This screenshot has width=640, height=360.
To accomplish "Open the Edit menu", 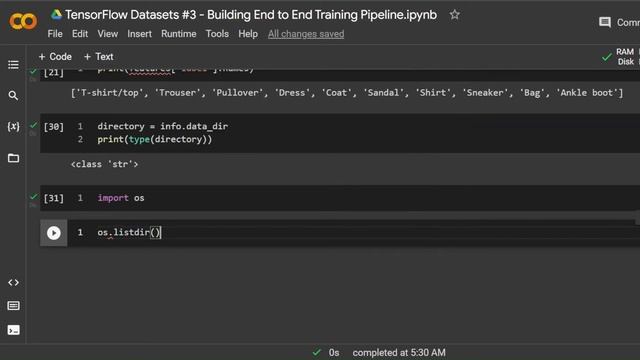I will 80,34.
